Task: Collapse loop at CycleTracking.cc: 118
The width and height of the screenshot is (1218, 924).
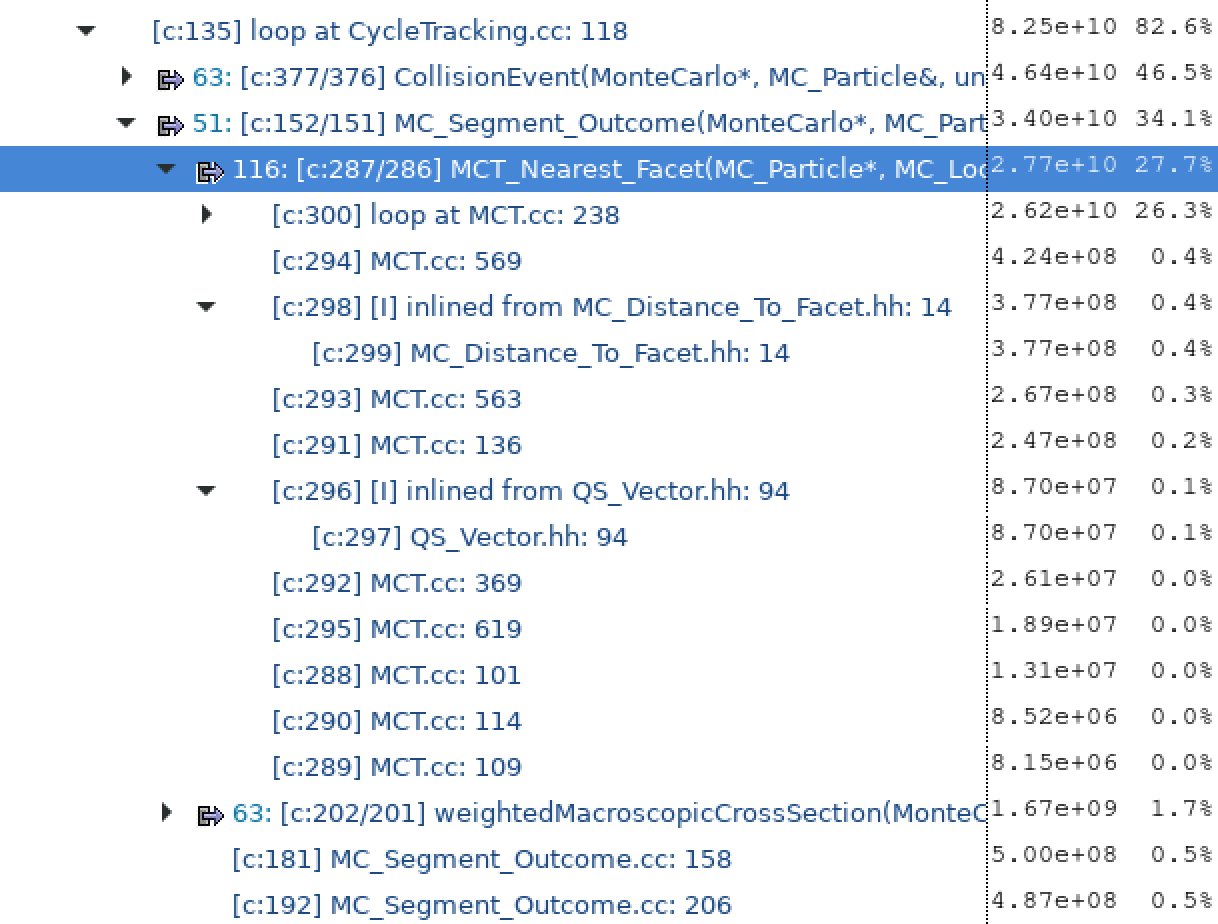Action: pyautogui.click(x=86, y=31)
